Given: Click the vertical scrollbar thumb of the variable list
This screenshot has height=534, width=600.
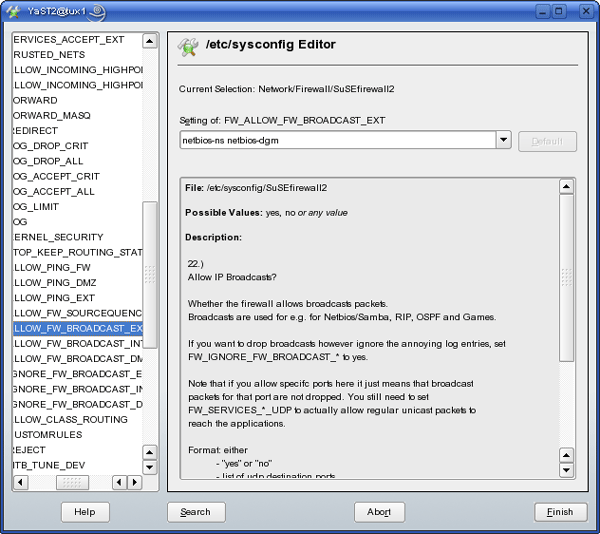Looking at the screenshot, I should (x=150, y=275).
